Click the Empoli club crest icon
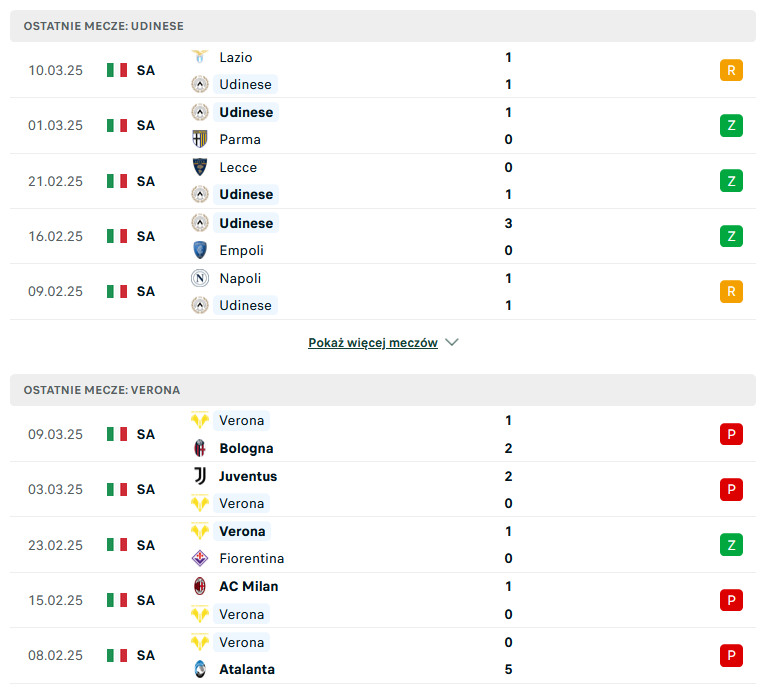Viewport: 760px width, 695px height. pos(200,250)
